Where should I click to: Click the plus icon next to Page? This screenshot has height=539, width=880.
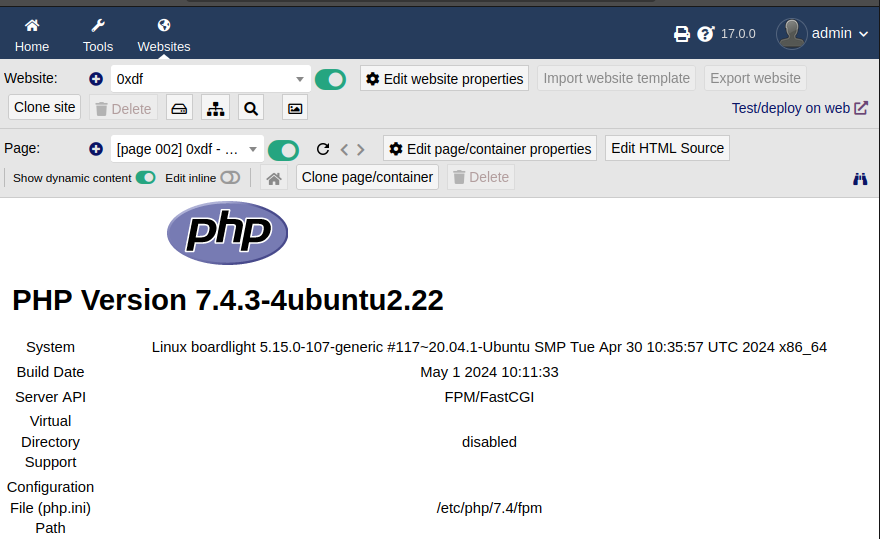click(x=96, y=149)
